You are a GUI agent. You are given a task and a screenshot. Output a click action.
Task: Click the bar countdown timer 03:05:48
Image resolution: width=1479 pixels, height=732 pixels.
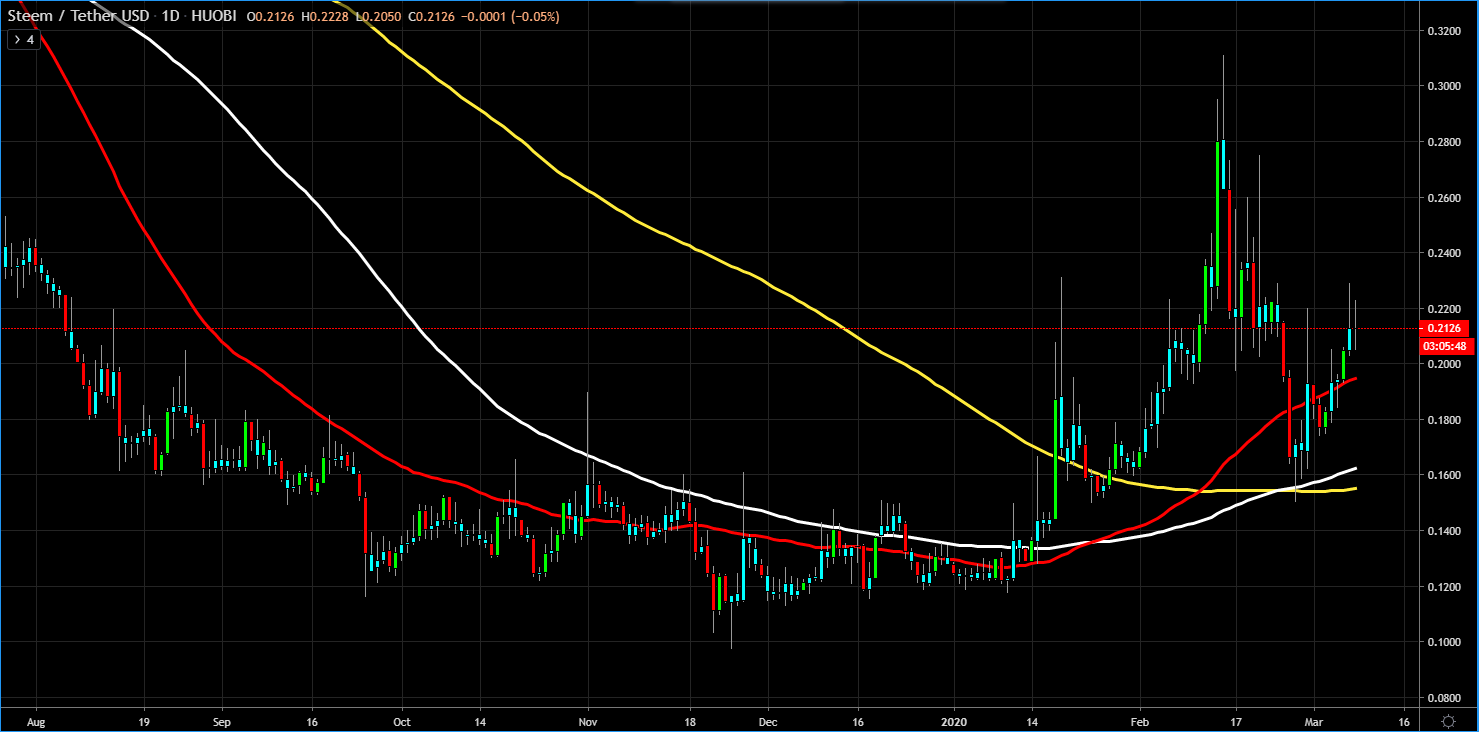(1447, 345)
